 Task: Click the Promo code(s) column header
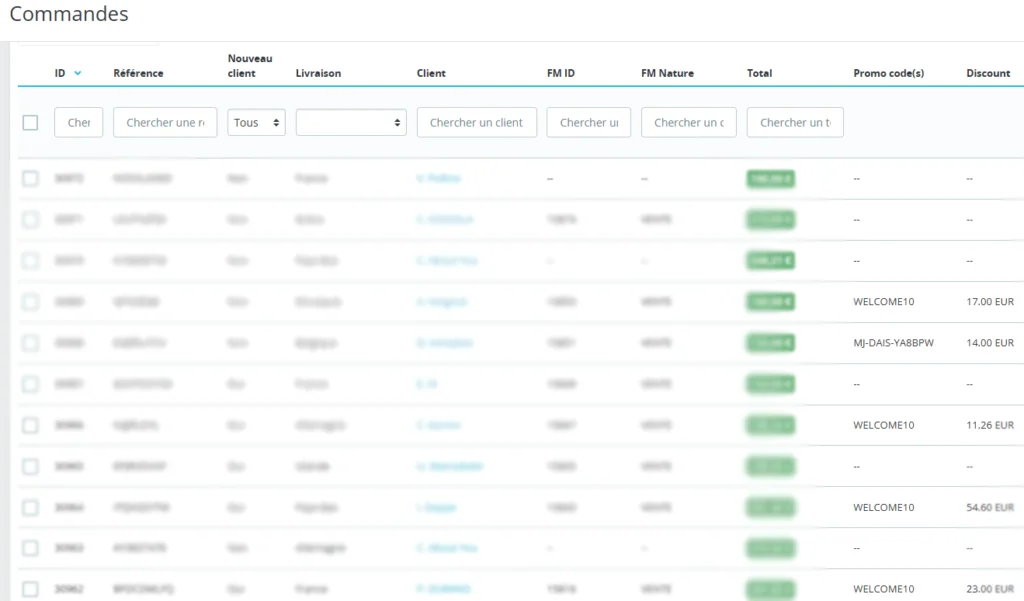click(x=889, y=73)
